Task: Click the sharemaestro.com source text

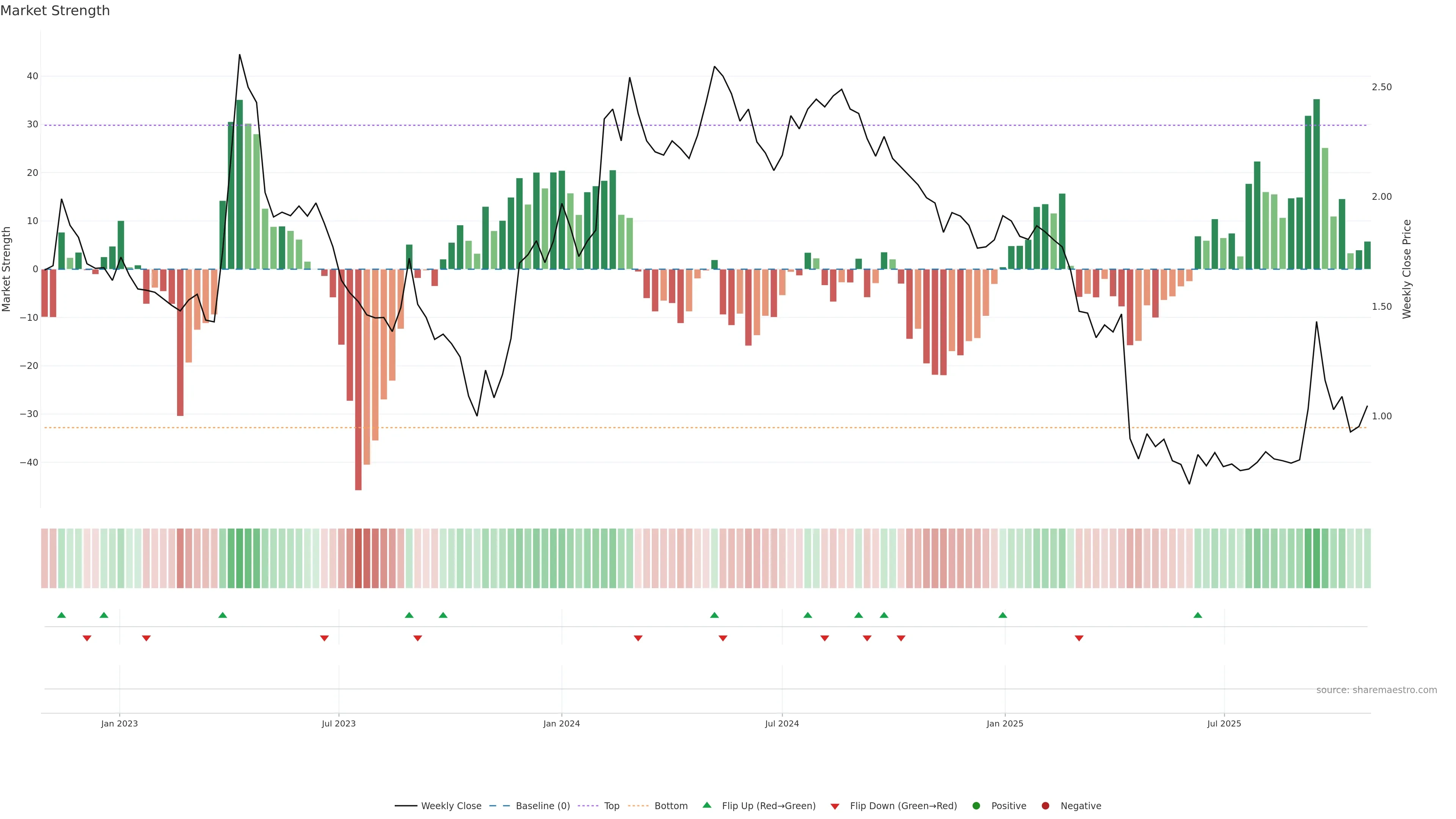Action: point(1376,690)
